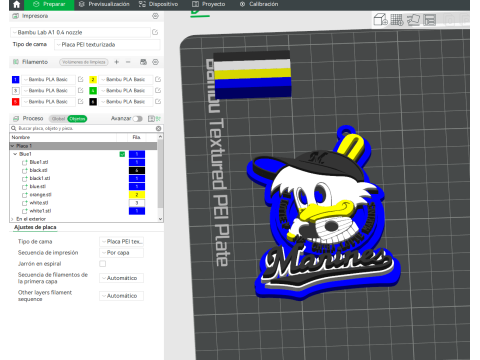Open filament settings gear icon

(x=155, y=62)
